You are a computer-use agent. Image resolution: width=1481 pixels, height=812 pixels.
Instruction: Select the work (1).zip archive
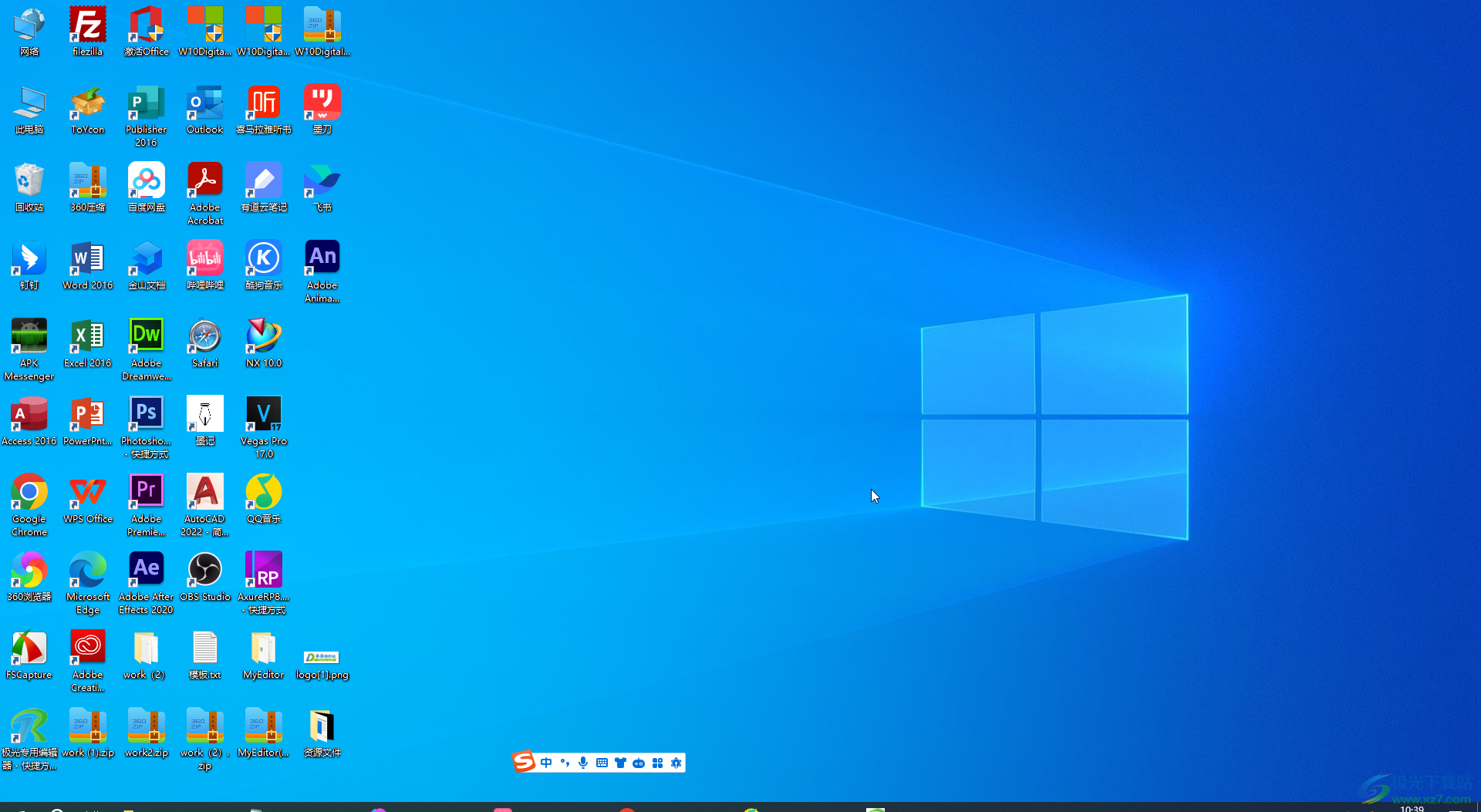tap(87, 733)
